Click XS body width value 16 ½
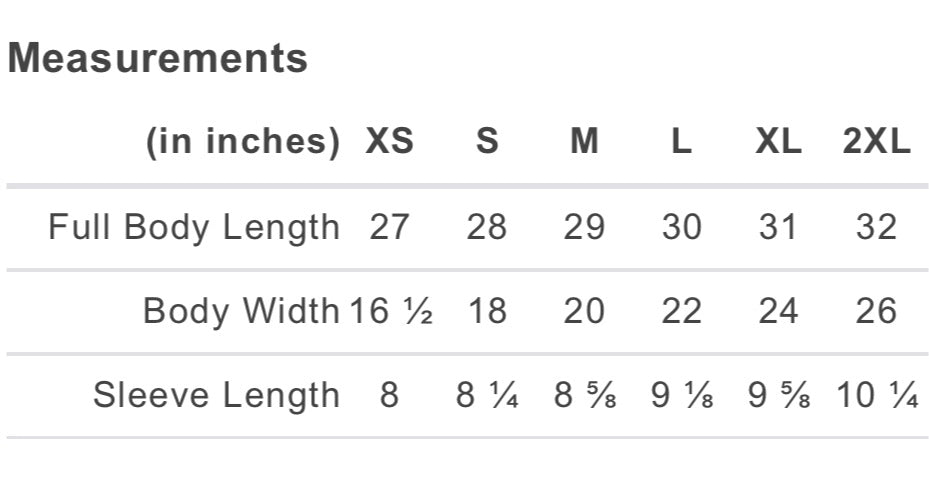This screenshot has height=499, width=929. pos(391,311)
